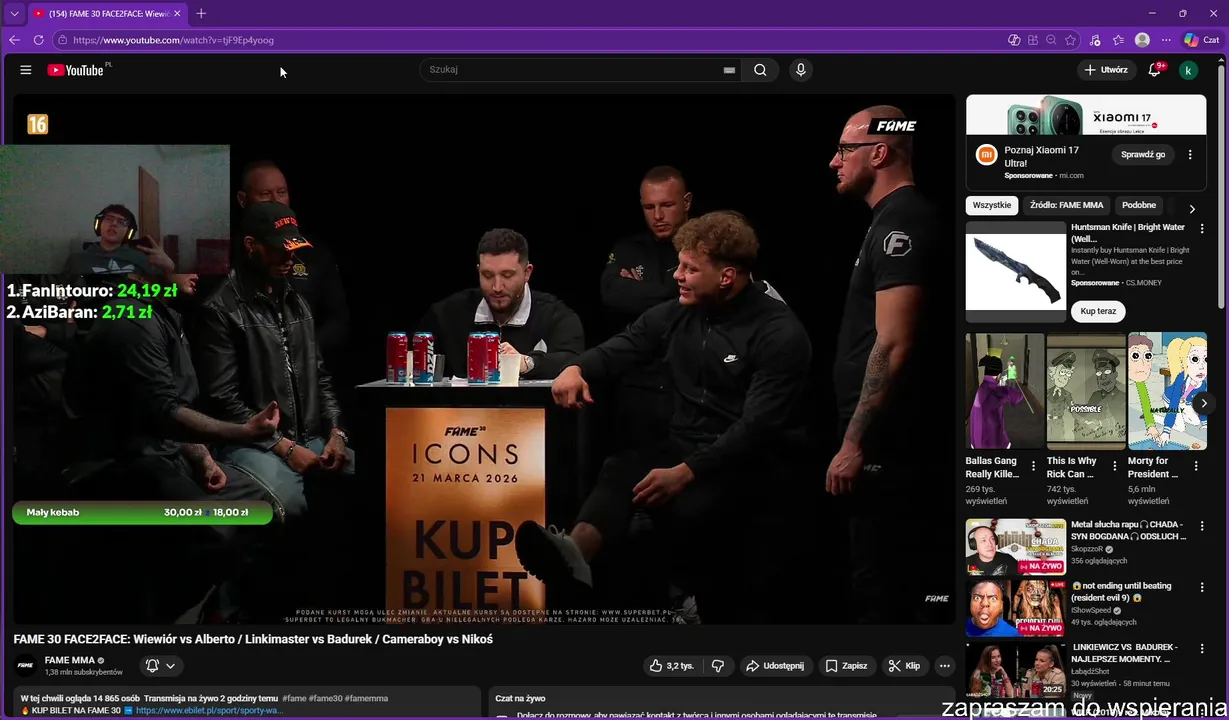
Task: Click the browser address bar URL
Action: (x=173, y=40)
